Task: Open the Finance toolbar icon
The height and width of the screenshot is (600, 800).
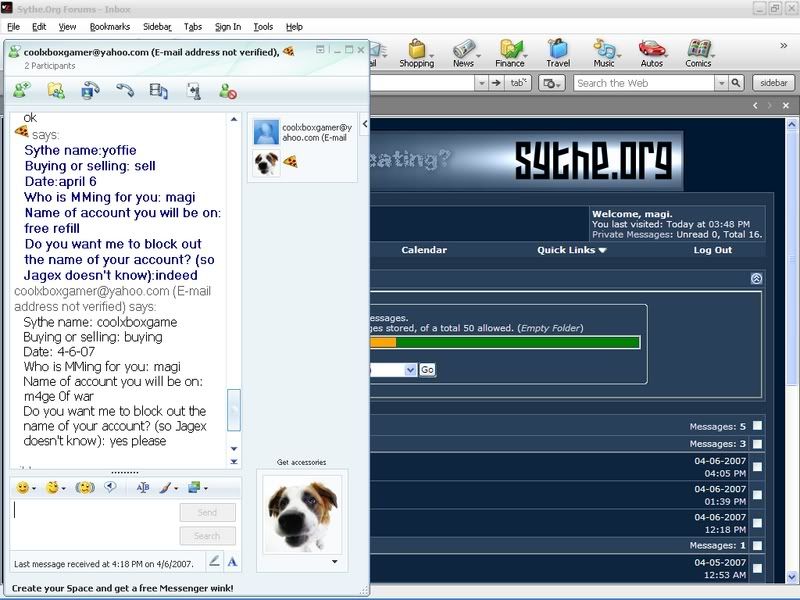Action: tap(510, 53)
